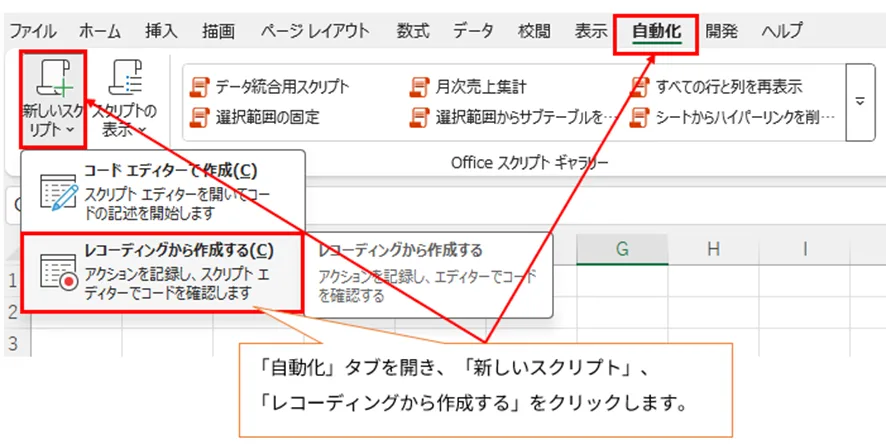
Task: Open the ファイル tab
Action: (33, 31)
